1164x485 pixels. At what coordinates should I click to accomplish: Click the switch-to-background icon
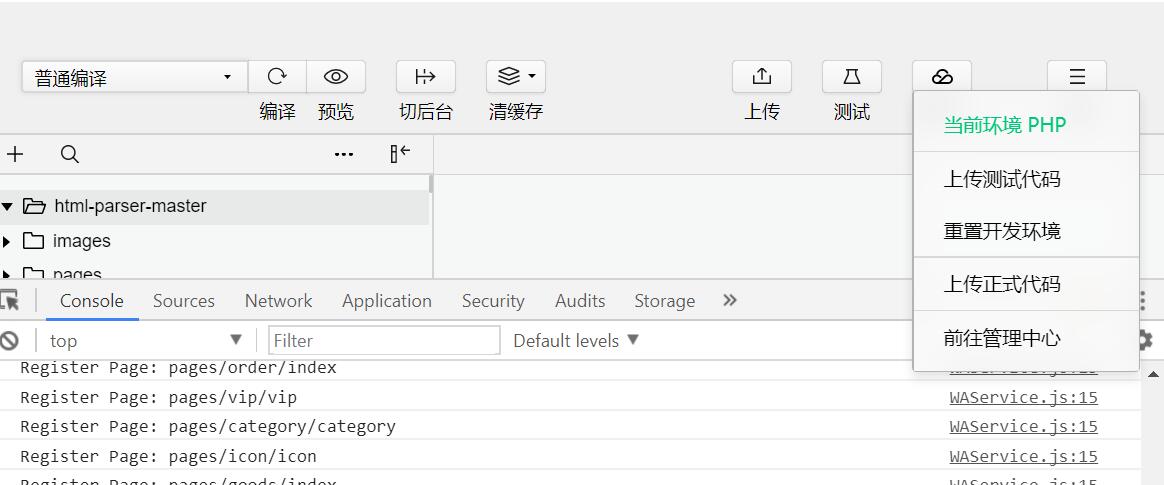[425, 77]
